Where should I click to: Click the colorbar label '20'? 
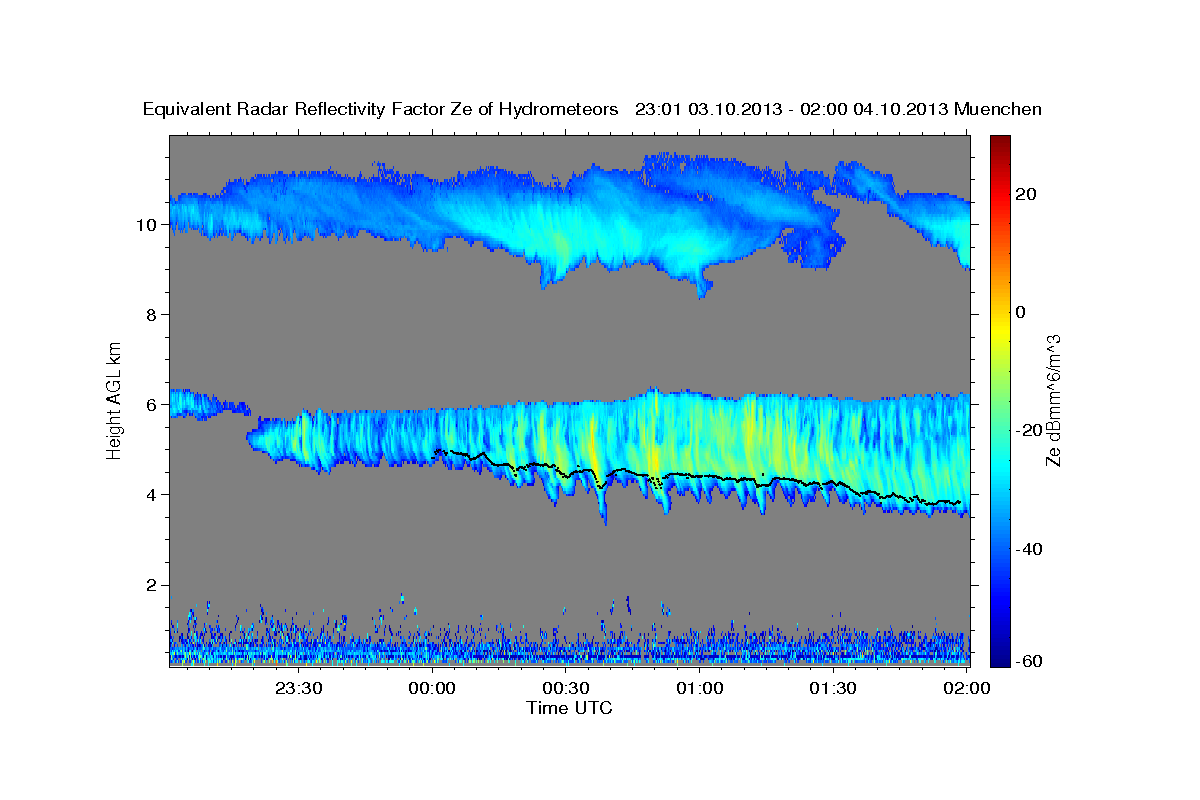pos(1027,194)
